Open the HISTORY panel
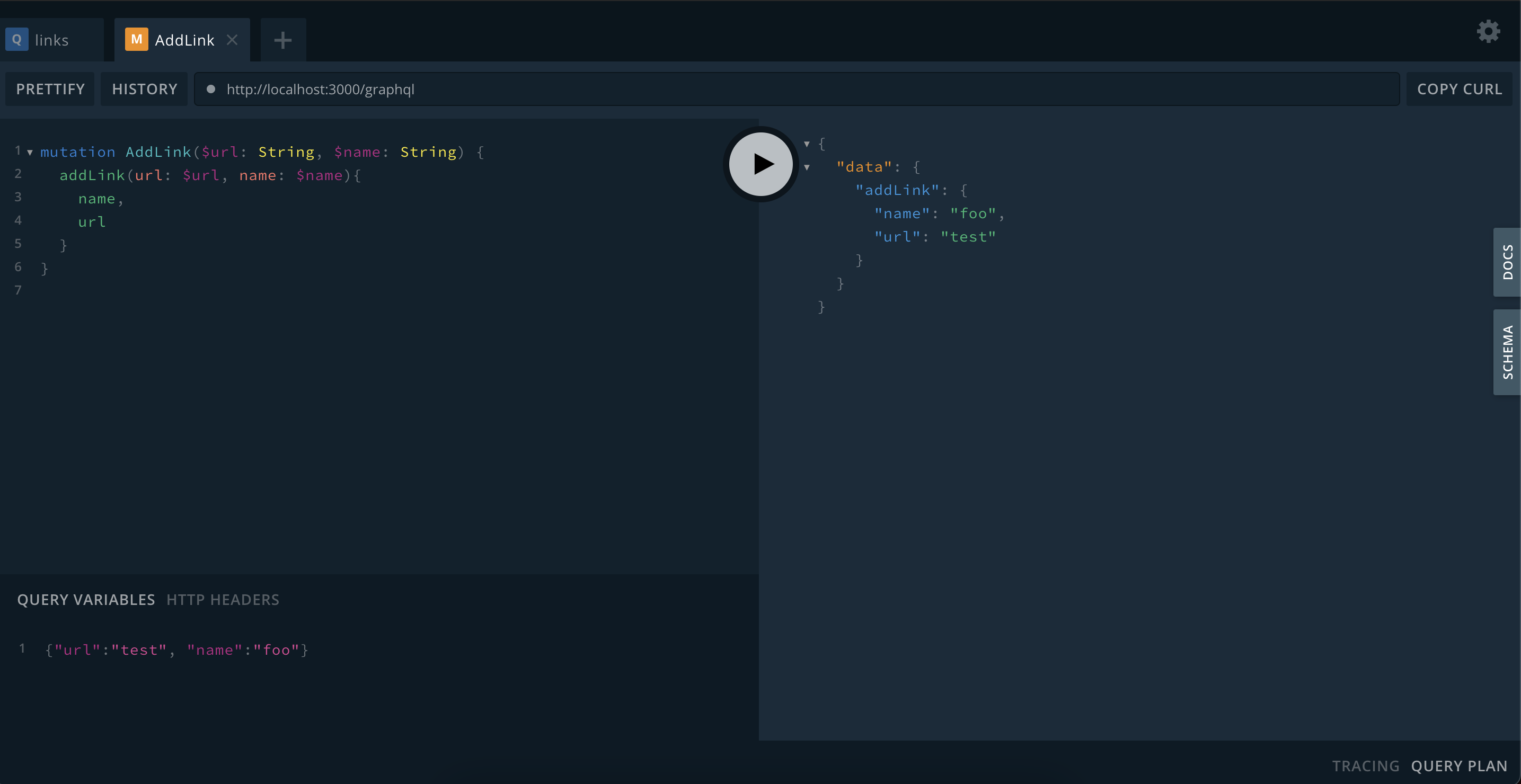The height and width of the screenshot is (784, 1521). click(x=145, y=89)
